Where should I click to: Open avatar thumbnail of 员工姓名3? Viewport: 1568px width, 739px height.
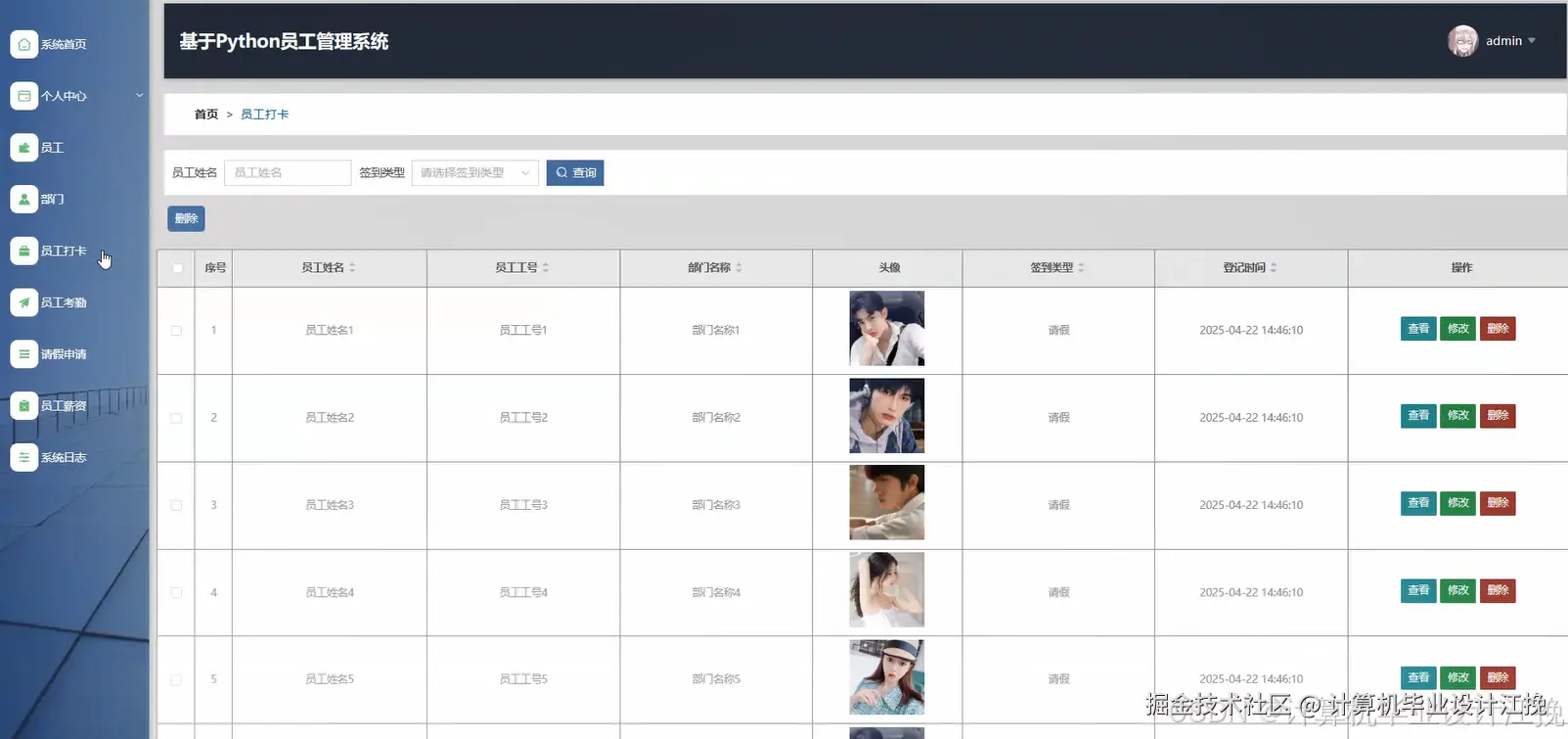[x=886, y=503]
